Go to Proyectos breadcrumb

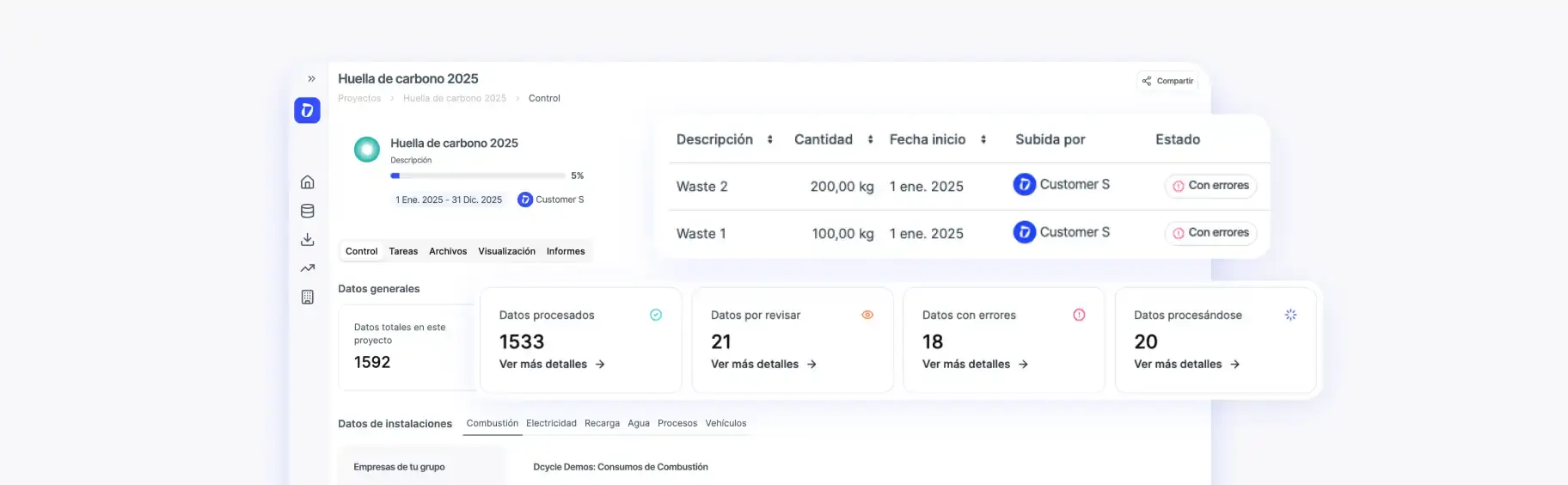(x=359, y=98)
